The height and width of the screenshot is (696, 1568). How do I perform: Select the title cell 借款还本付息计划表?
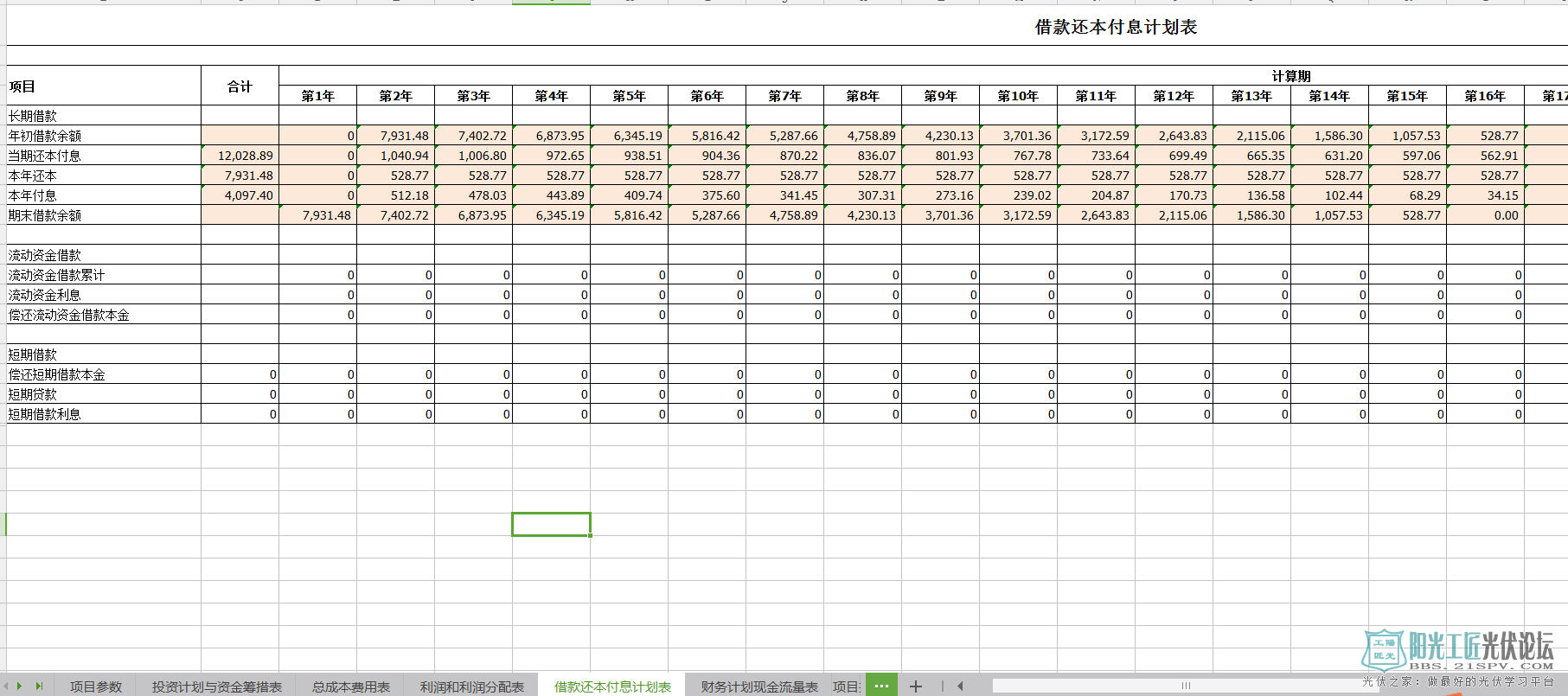[x=1116, y=27]
